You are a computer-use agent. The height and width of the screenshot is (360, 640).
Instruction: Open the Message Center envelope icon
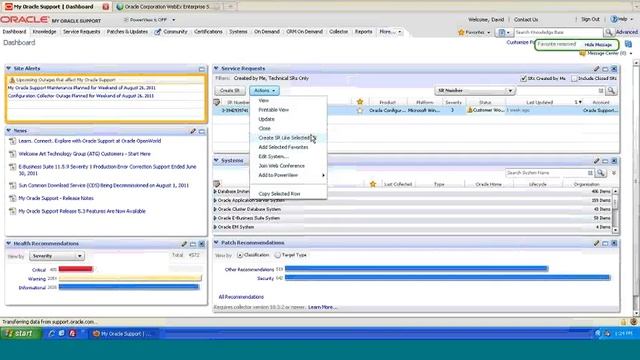(582, 53)
